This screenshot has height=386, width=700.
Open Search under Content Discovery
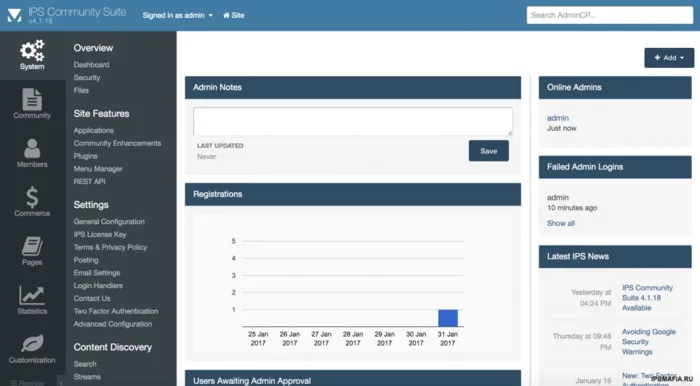[x=85, y=364]
